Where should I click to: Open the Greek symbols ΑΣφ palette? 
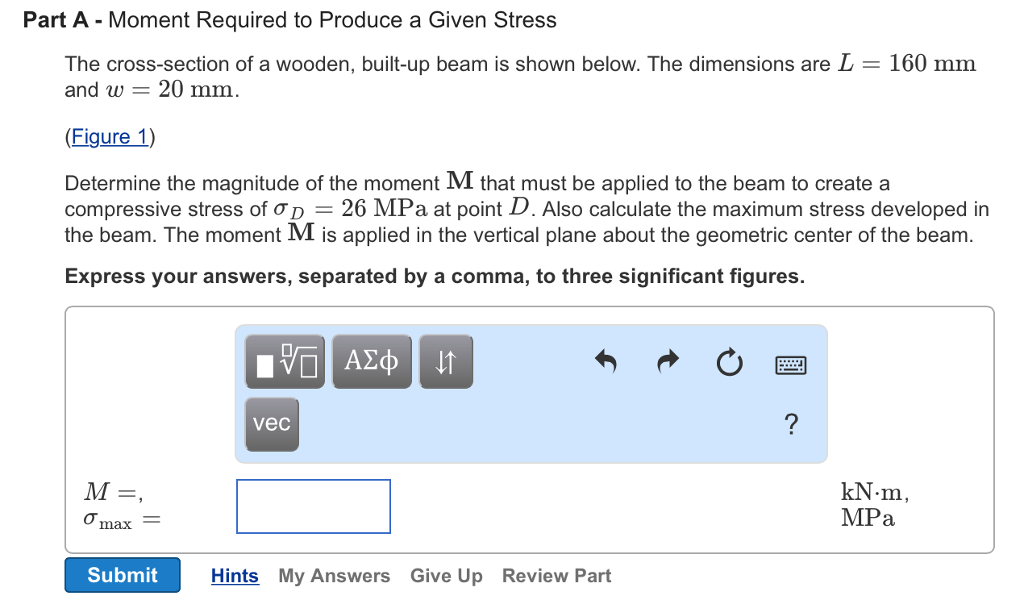pos(371,361)
